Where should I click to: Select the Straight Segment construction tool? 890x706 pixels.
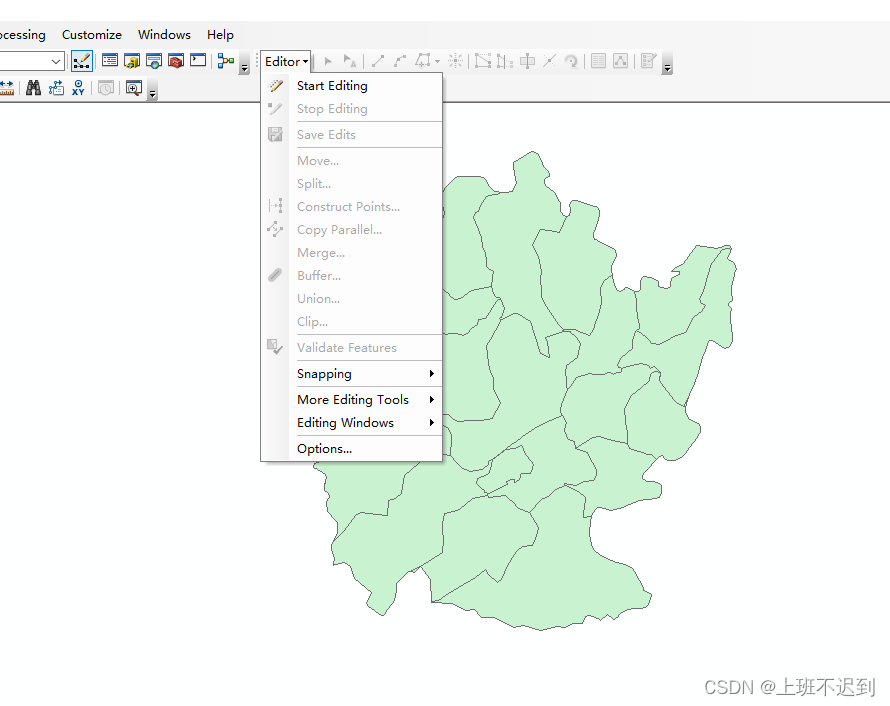pyautogui.click(x=377, y=61)
